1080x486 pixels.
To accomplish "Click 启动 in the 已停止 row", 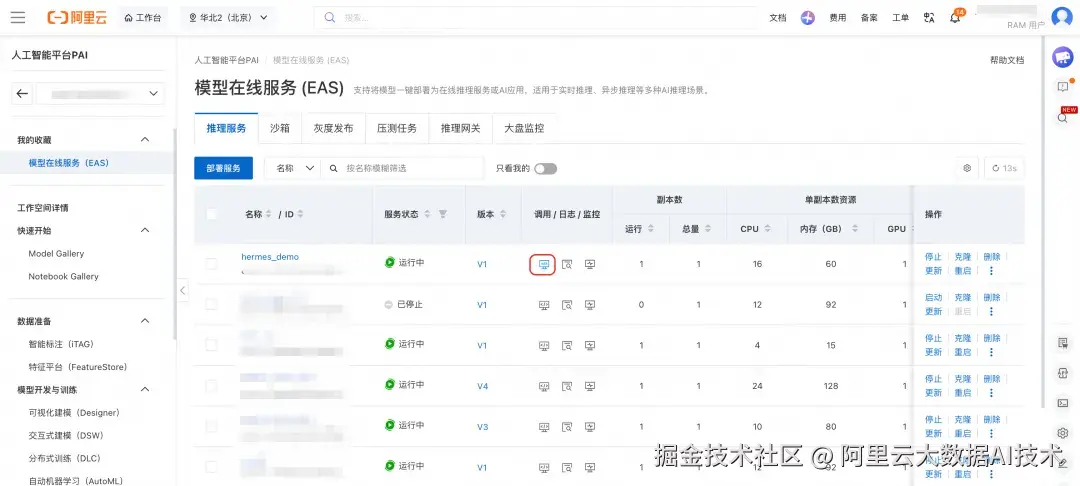I will tap(933, 297).
